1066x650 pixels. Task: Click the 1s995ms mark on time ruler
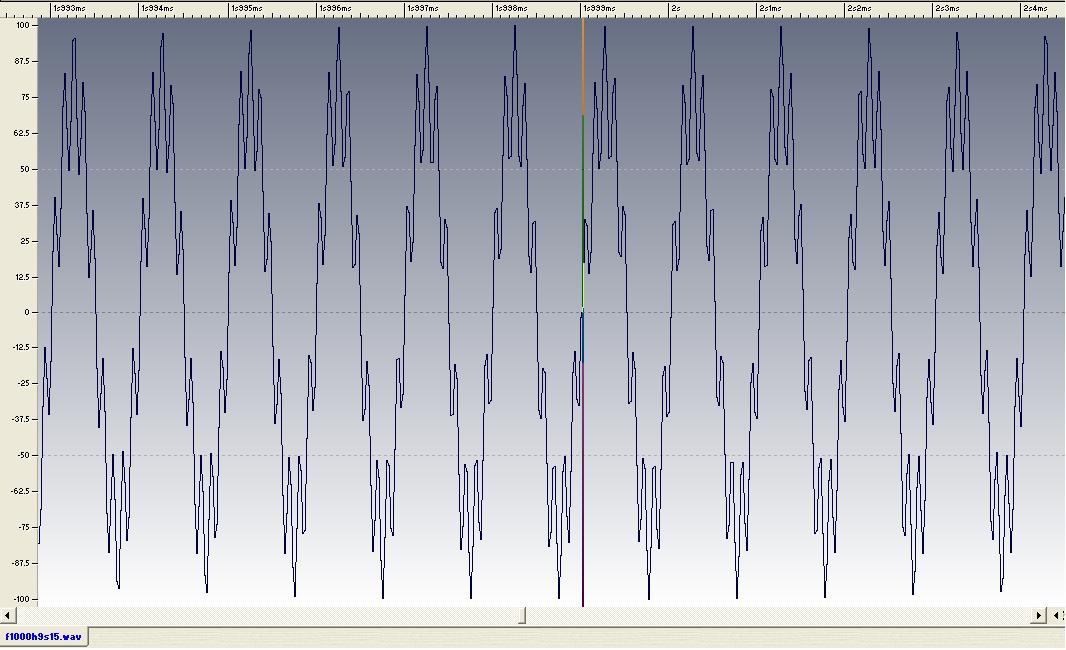pyautogui.click(x=246, y=8)
